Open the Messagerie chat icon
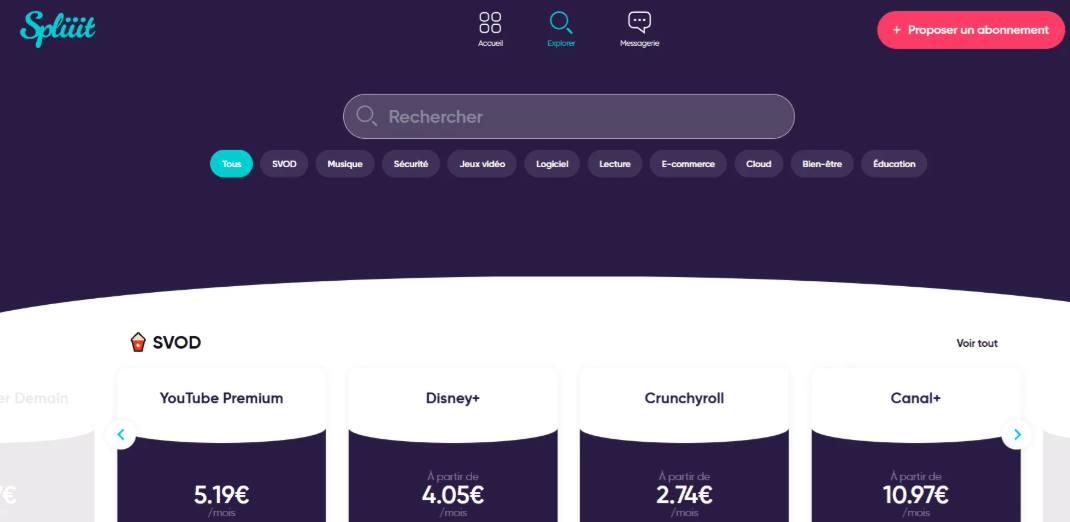 click(x=639, y=23)
